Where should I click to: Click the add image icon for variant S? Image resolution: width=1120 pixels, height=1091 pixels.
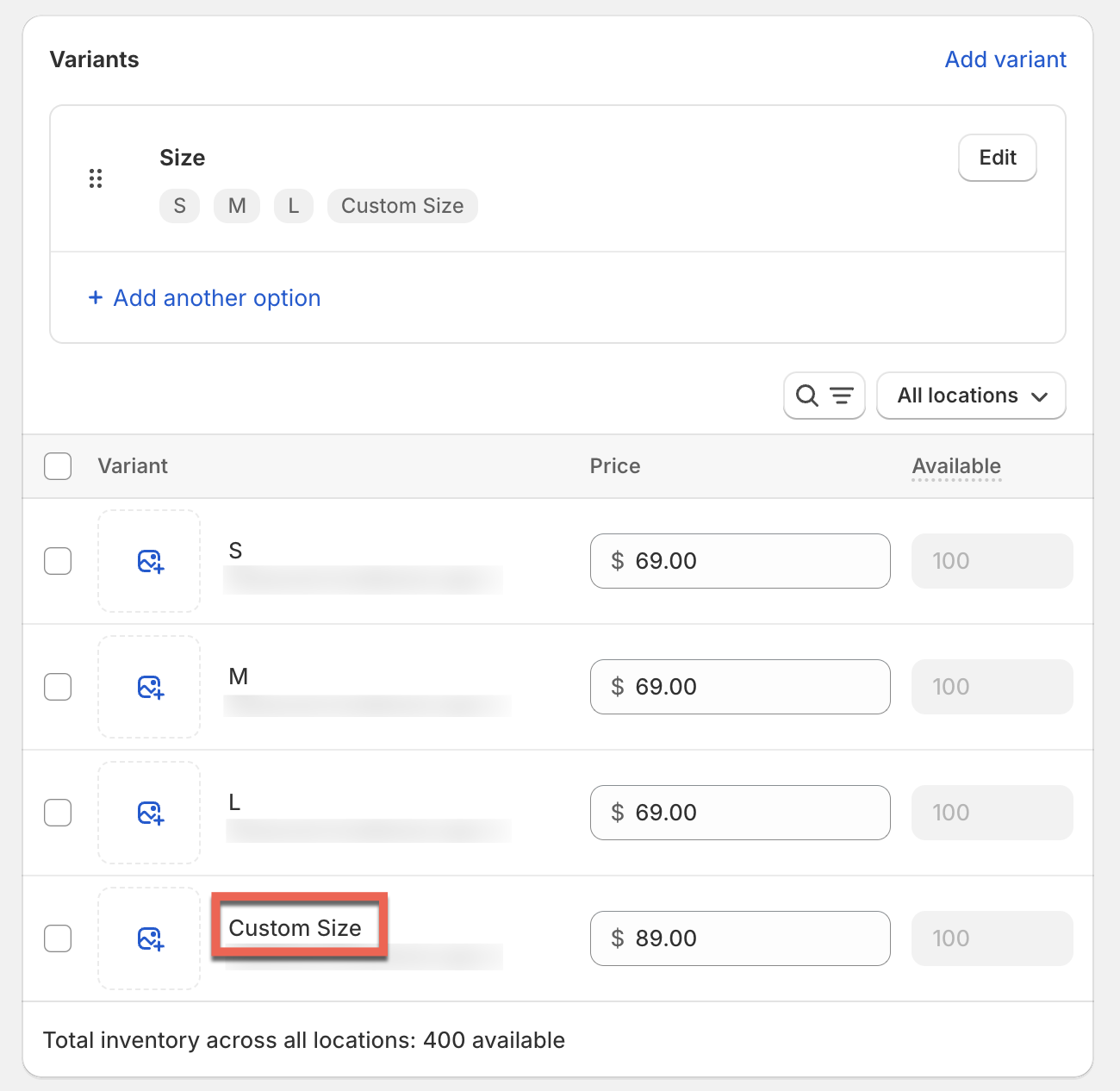pyautogui.click(x=148, y=561)
